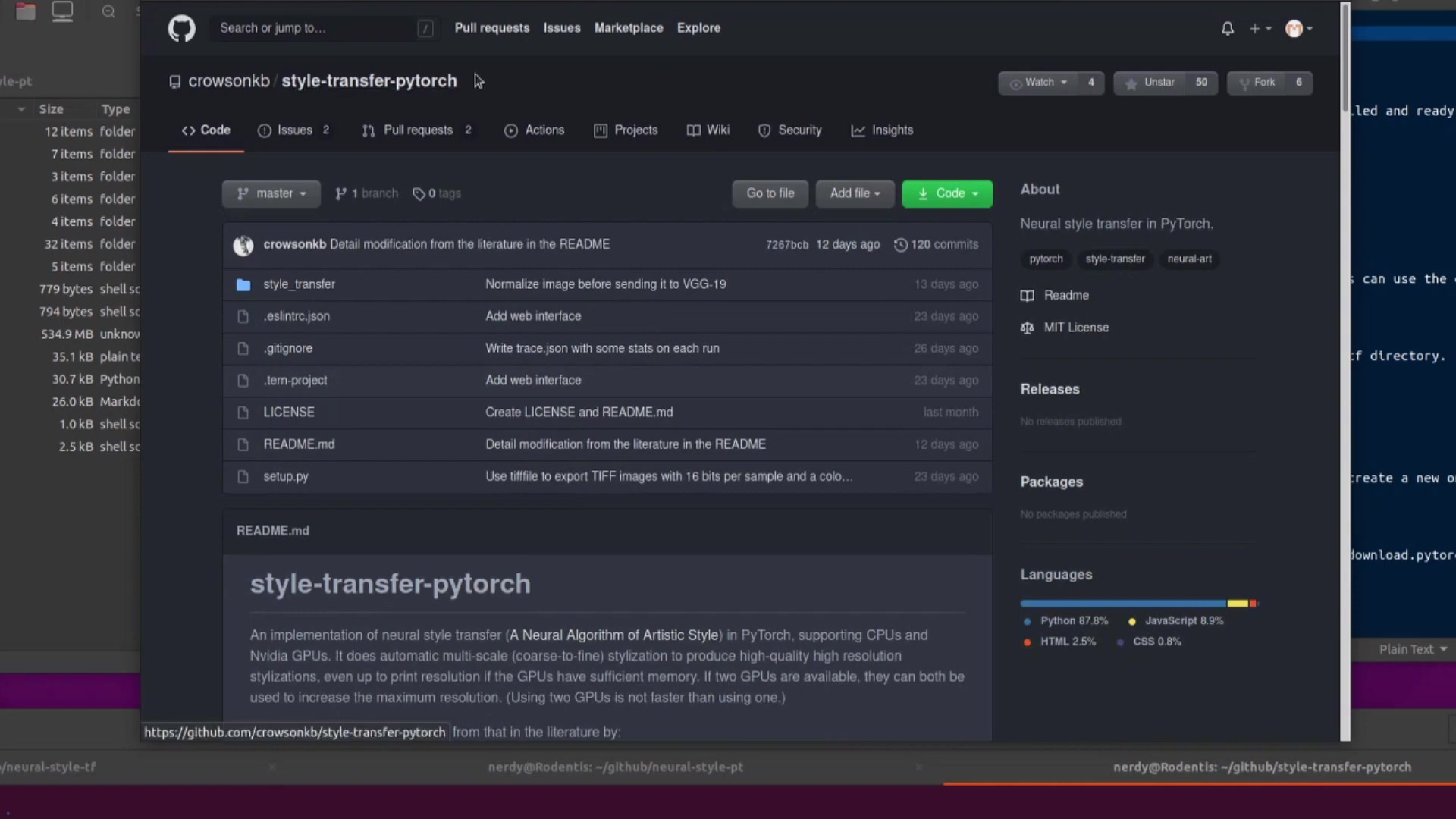Open the Watch dropdown button

(1039, 83)
